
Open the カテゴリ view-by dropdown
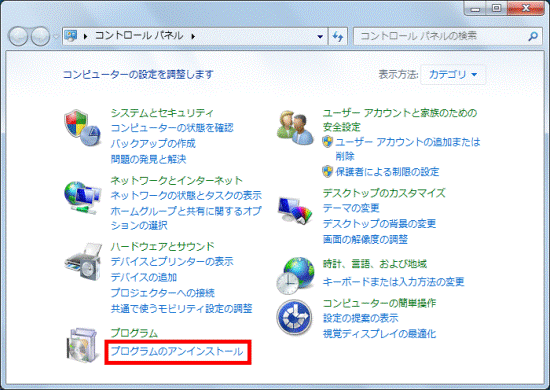(x=453, y=74)
